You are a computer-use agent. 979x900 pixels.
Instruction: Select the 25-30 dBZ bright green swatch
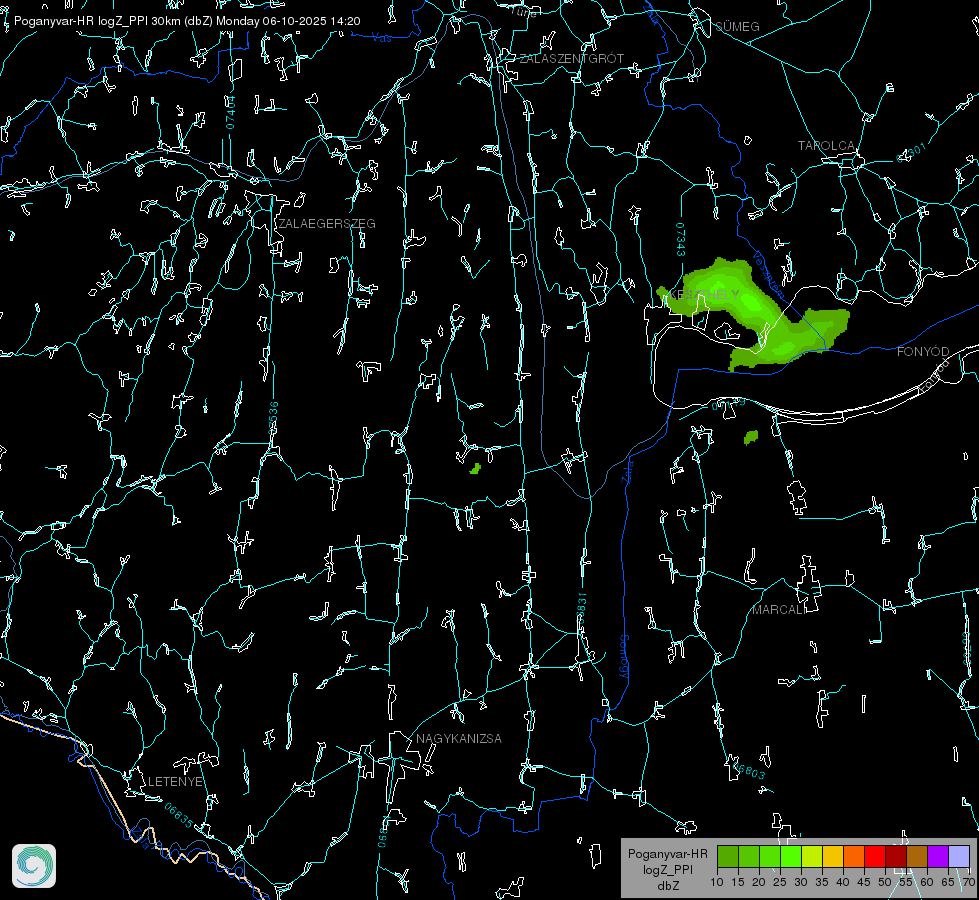click(791, 856)
